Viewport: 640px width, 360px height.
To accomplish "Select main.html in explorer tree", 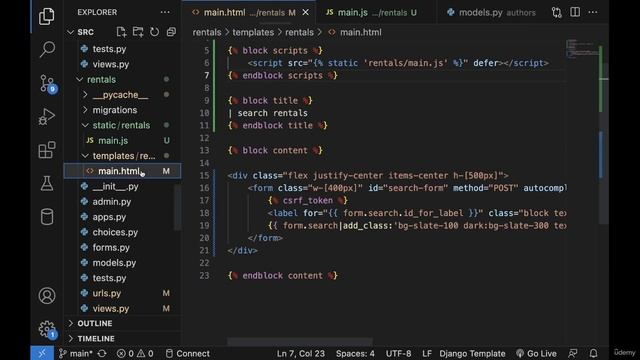I will point(122,171).
